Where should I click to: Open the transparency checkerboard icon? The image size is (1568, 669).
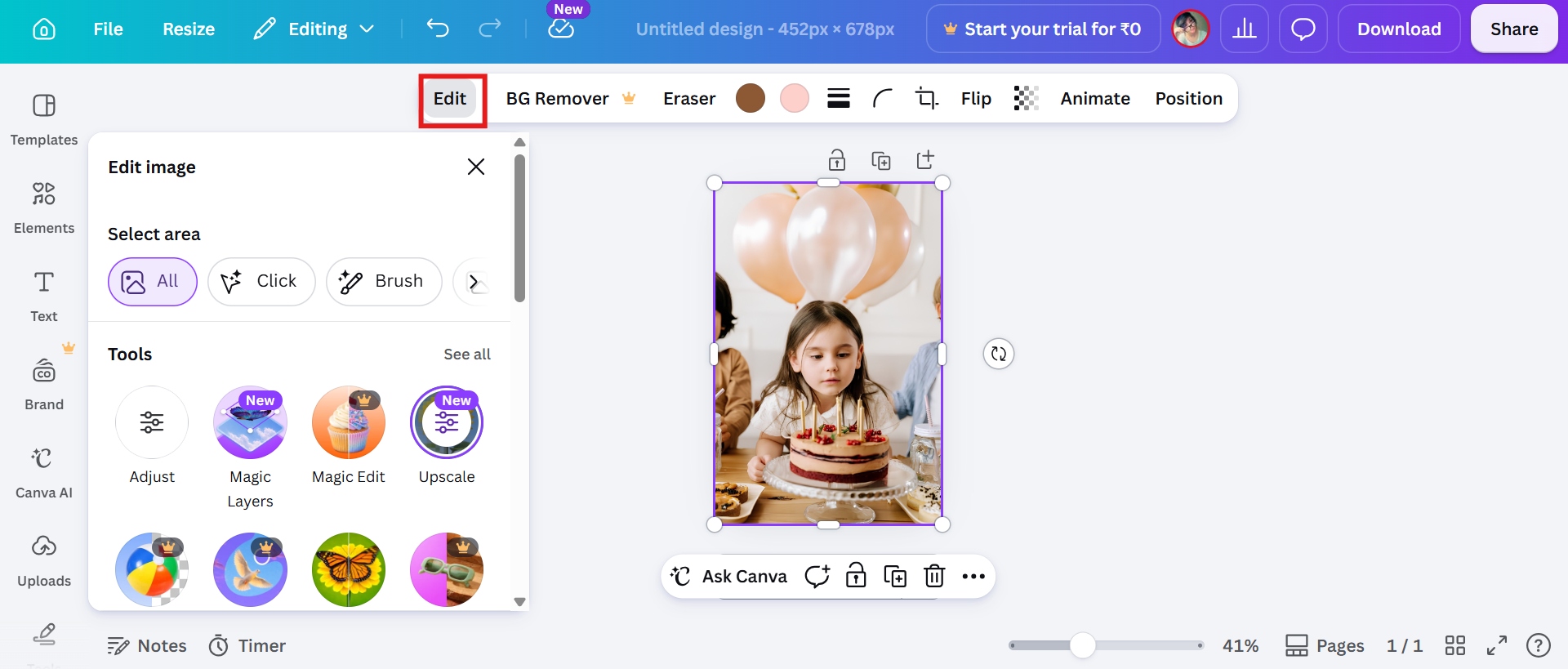[1026, 99]
